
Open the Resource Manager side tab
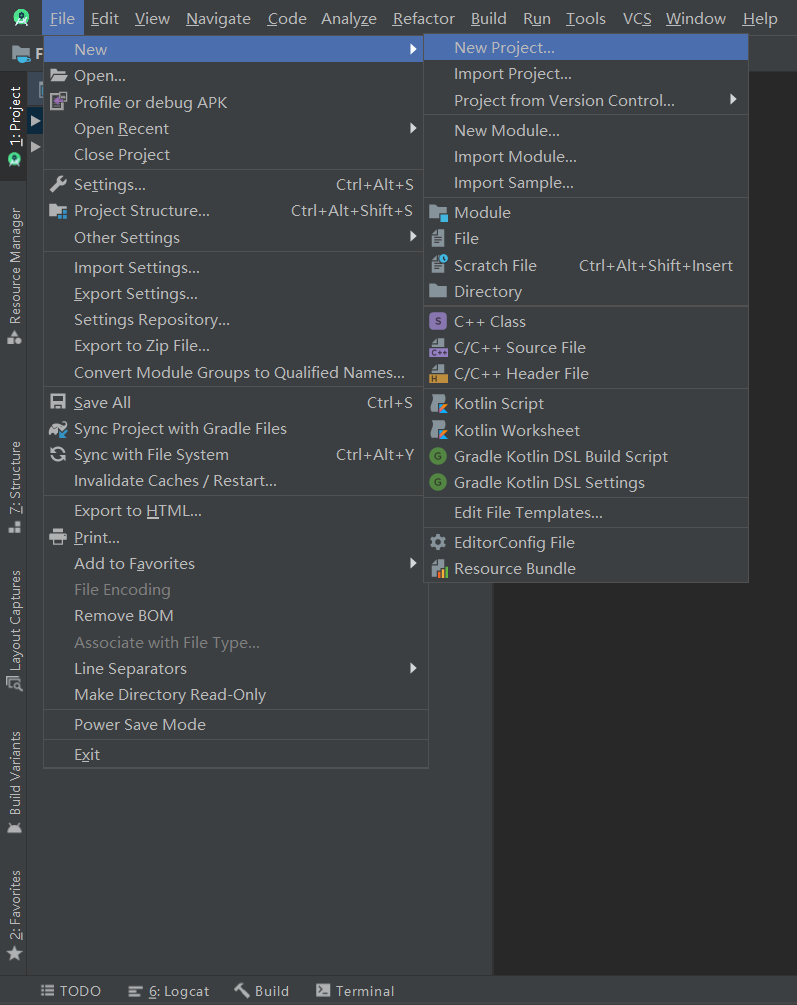14,276
